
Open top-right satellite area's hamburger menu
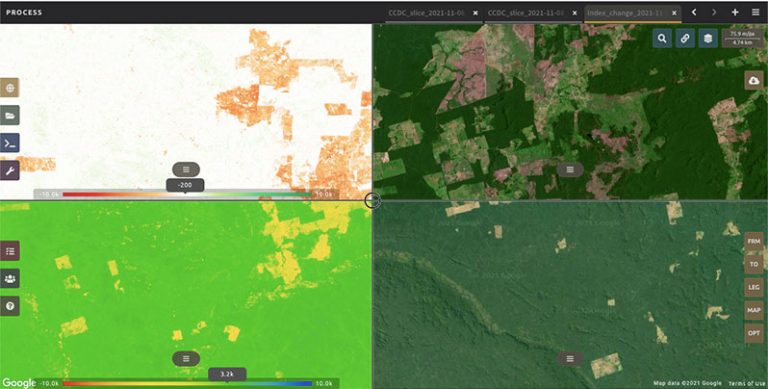(x=570, y=170)
